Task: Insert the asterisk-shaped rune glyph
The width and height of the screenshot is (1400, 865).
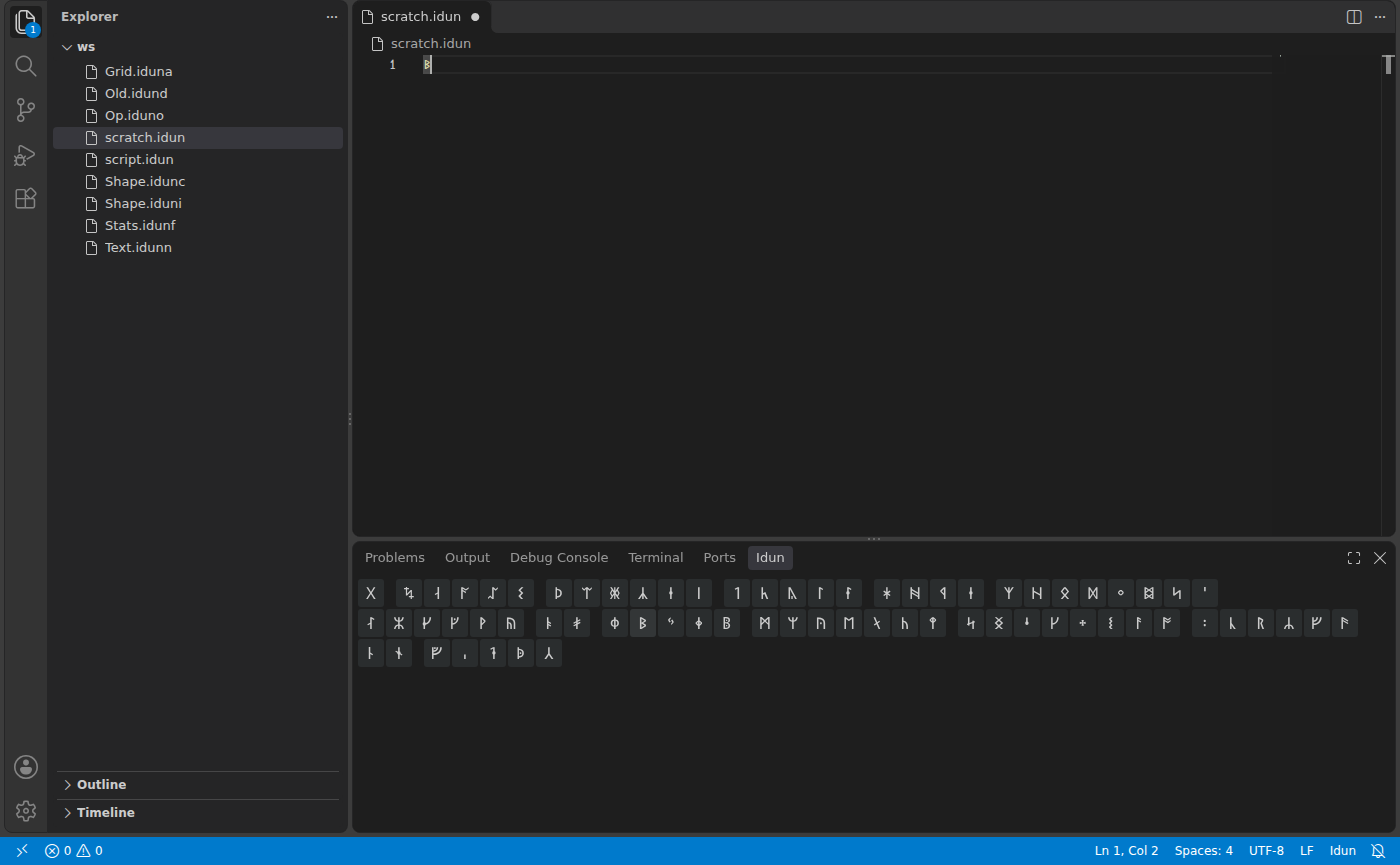Action: click(887, 593)
